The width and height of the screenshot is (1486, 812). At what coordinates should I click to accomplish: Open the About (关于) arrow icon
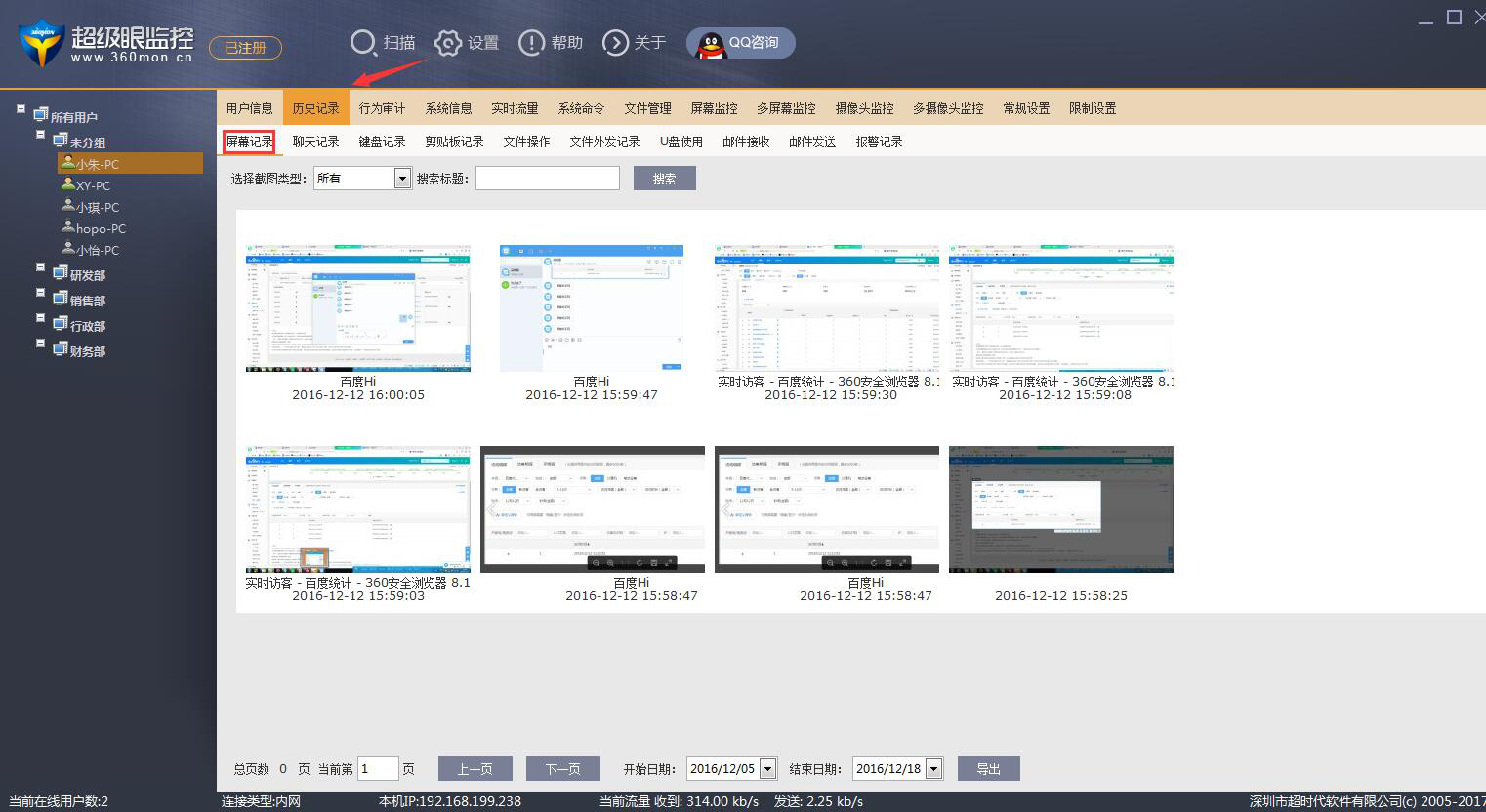click(615, 43)
